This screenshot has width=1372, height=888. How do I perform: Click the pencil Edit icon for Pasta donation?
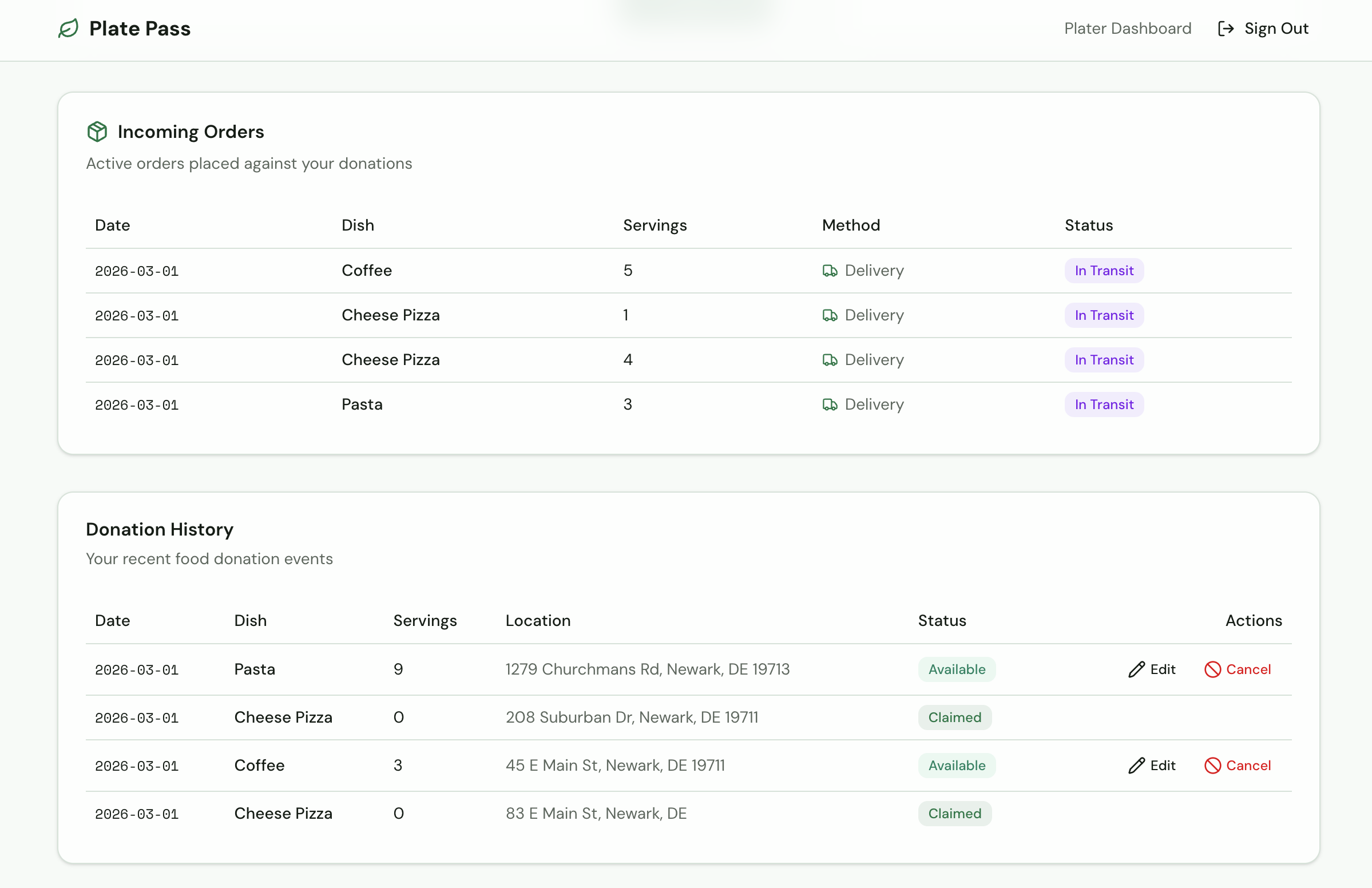point(1136,669)
